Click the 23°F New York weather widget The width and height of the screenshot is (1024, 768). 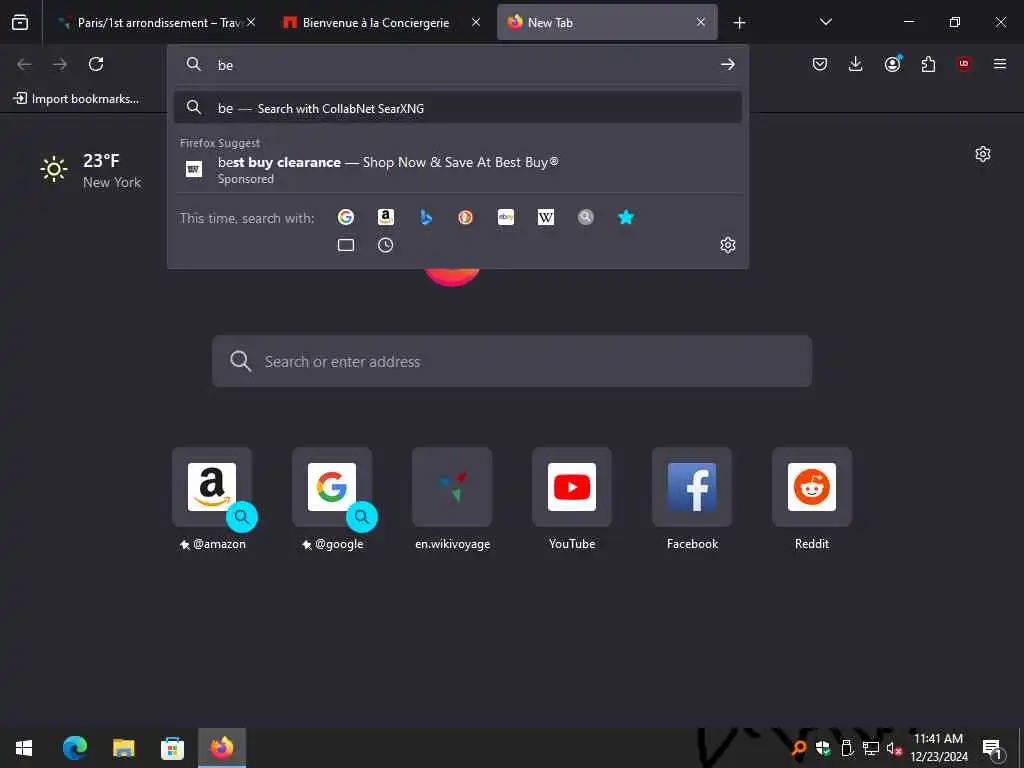[91, 170]
